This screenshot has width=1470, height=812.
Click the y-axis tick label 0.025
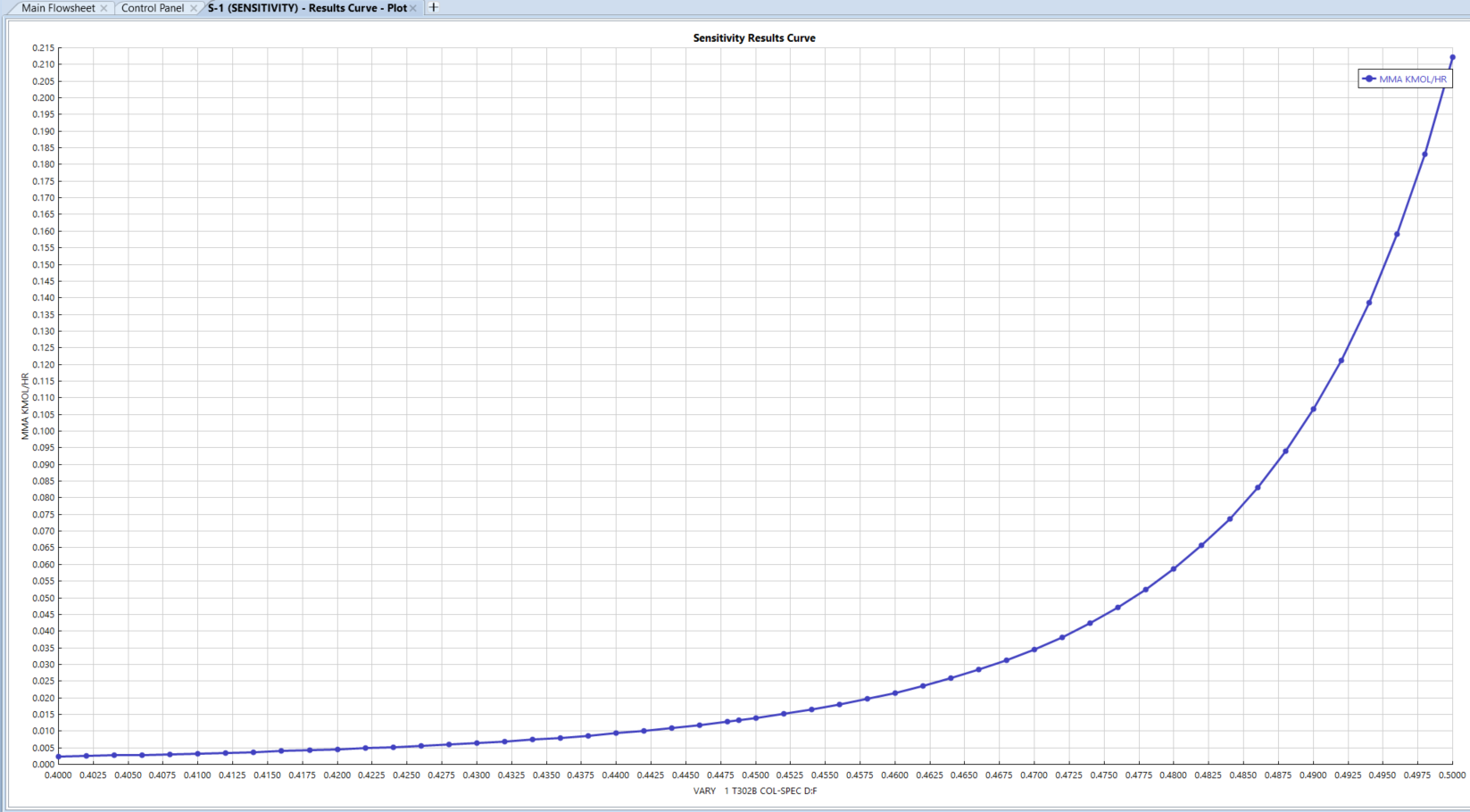(43, 681)
